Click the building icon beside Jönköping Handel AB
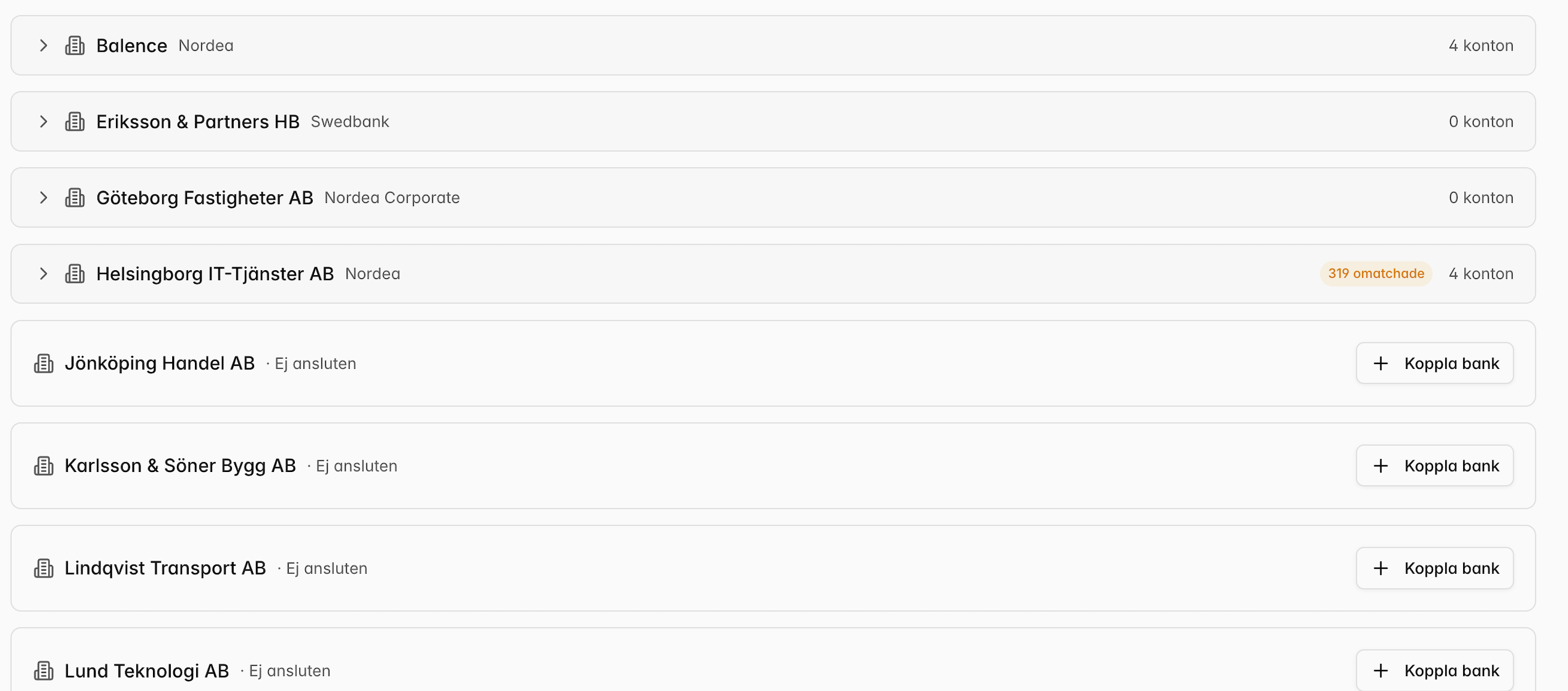Image resolution: width=1568 pixels, height=691 pixels. click(43, 363)
